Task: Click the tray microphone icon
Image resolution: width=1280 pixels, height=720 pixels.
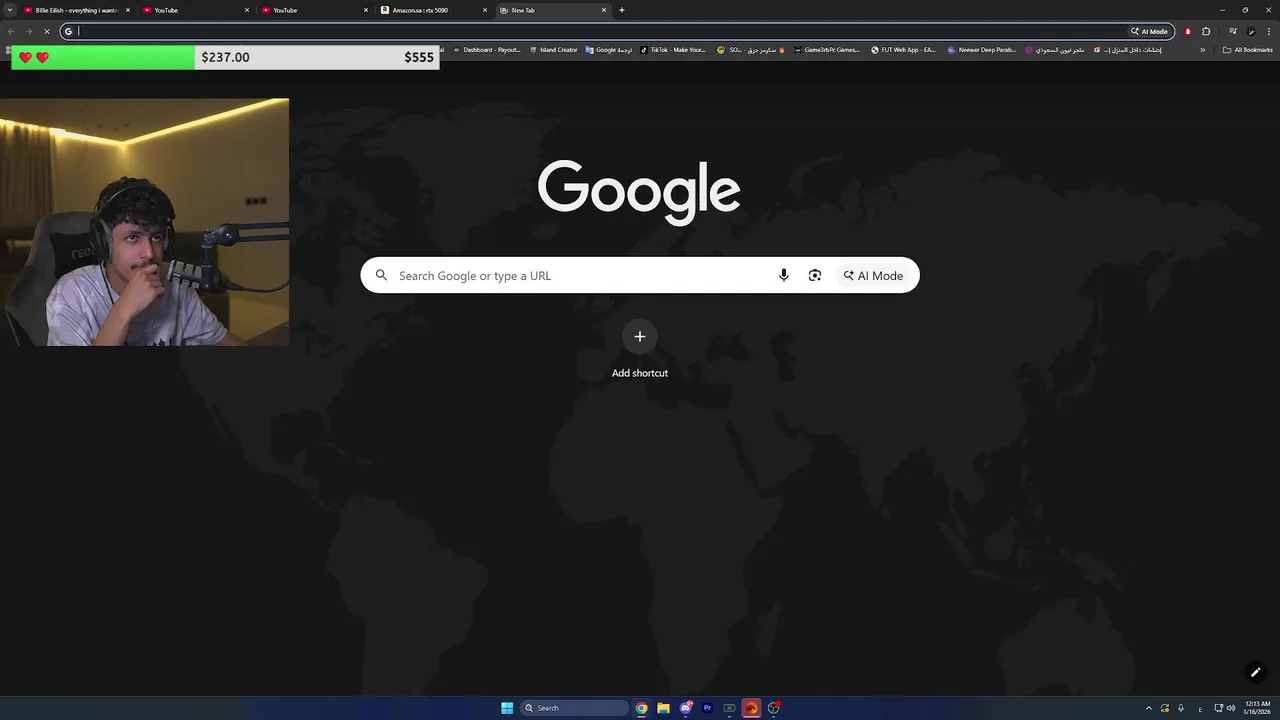Action: (x=1181, y=708)
